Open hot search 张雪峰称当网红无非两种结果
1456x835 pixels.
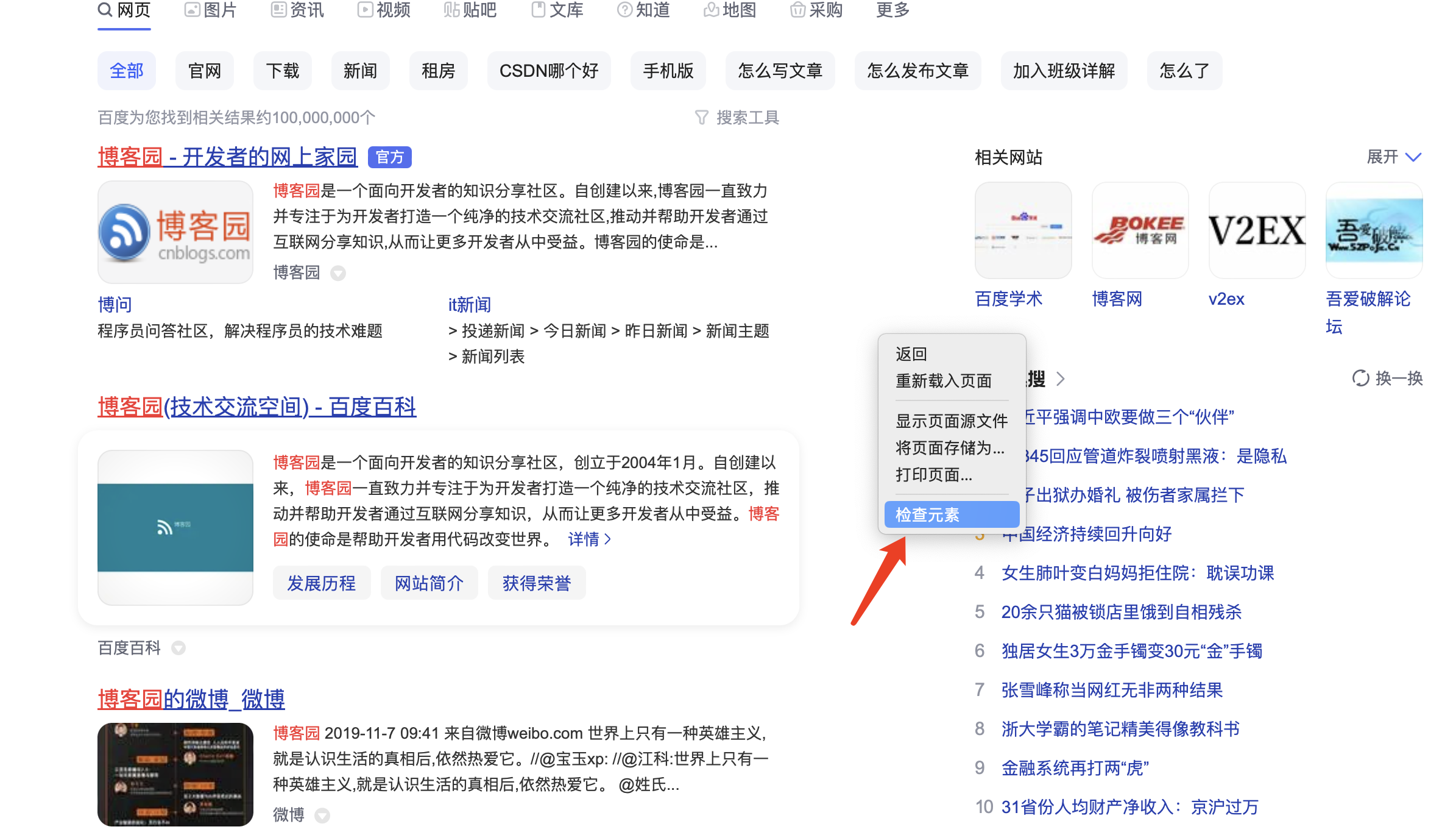[x=1112, y=690]
